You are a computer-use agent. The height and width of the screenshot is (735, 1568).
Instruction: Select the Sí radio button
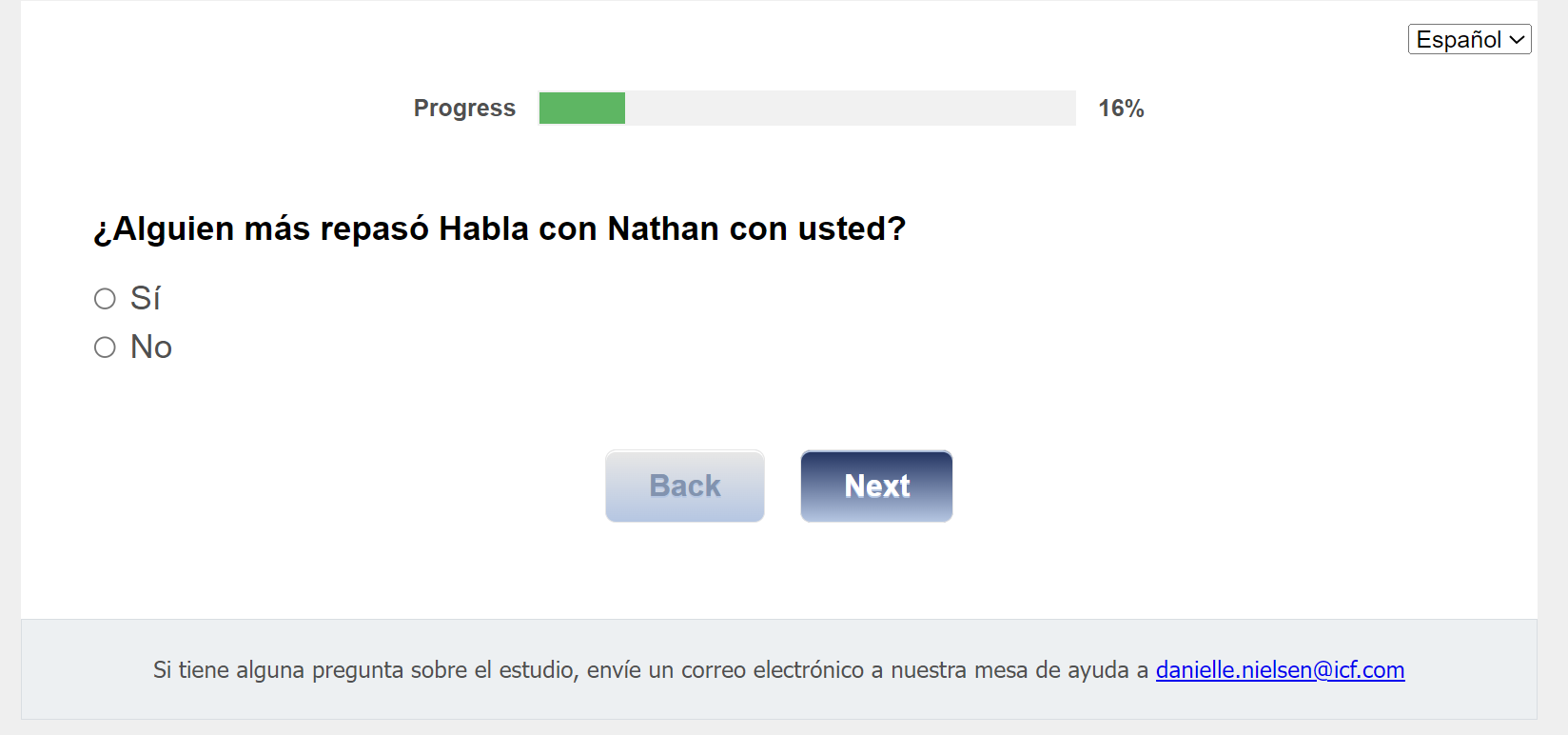coord(105,299)
